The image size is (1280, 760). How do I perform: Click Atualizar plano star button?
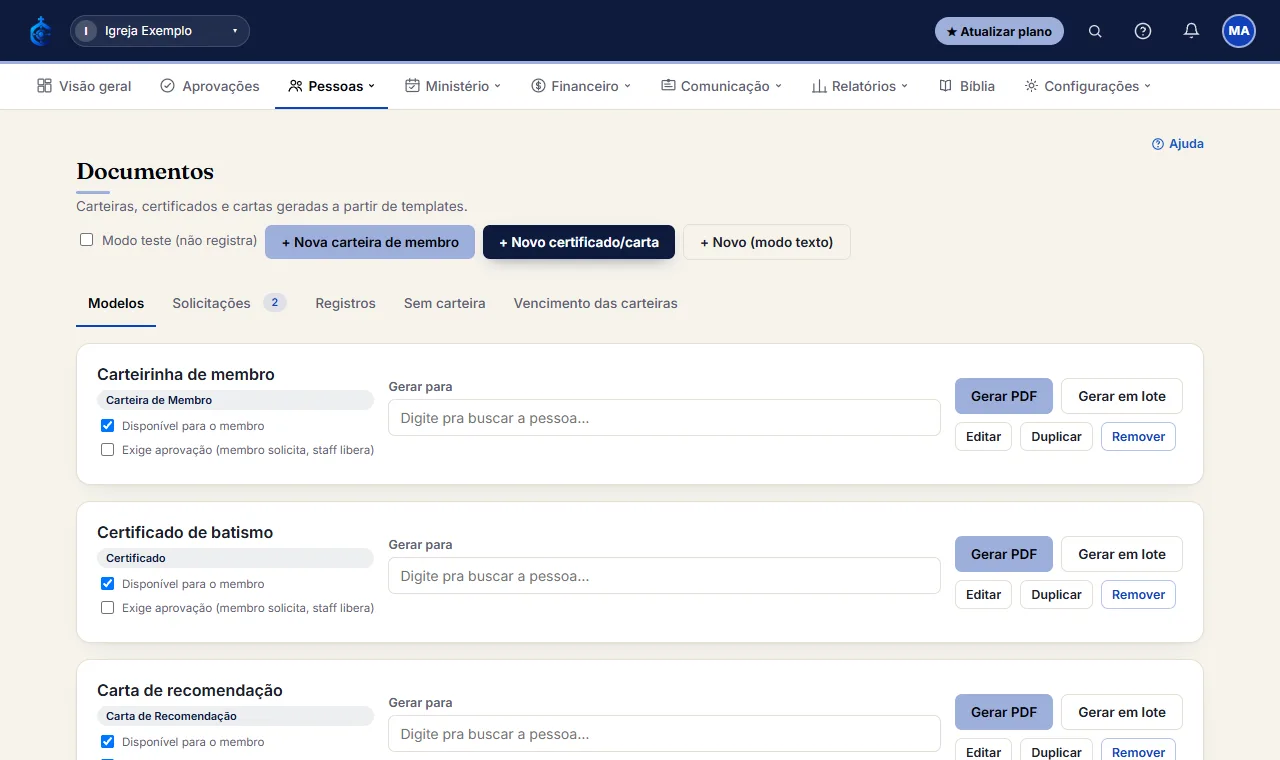pyautogui.click(x=999, y=31)
